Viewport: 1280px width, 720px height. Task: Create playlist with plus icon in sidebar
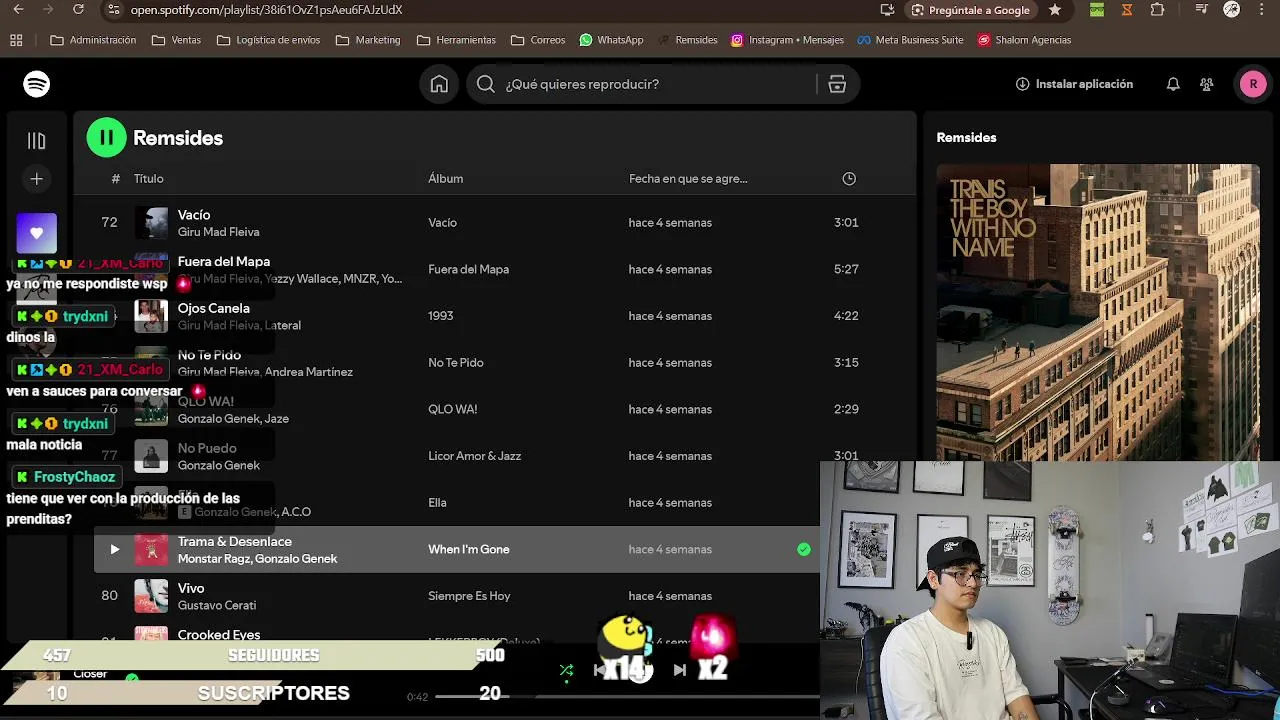point(37,179)
